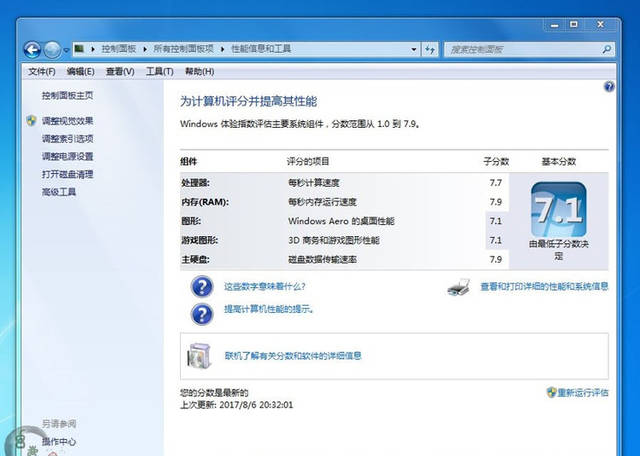Click question icon beside 提高计算机性能的提示

202,314
